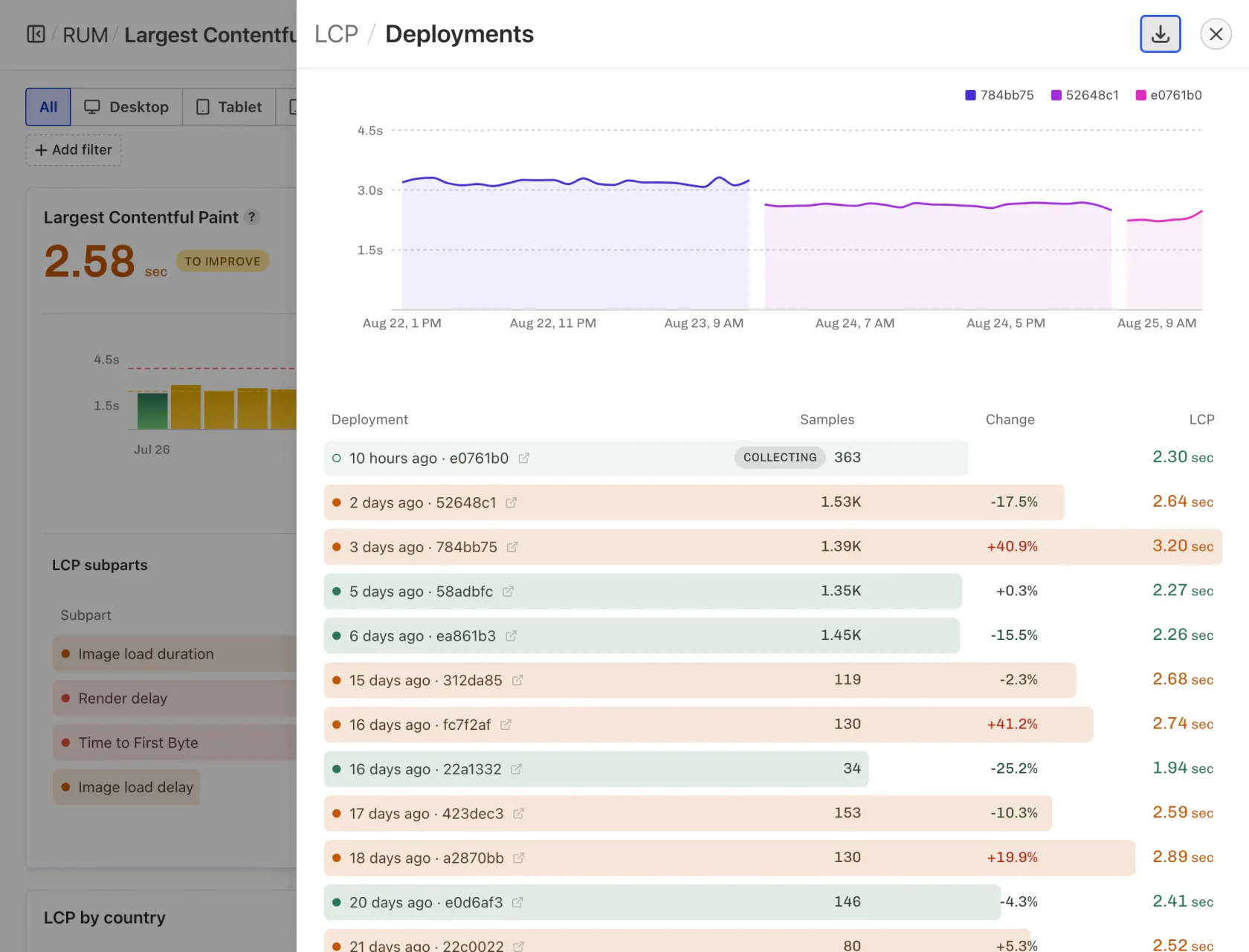This screenshot has height=952, width=1249.
Task: Click the Samples column header
Action: [x=827, y=419]
